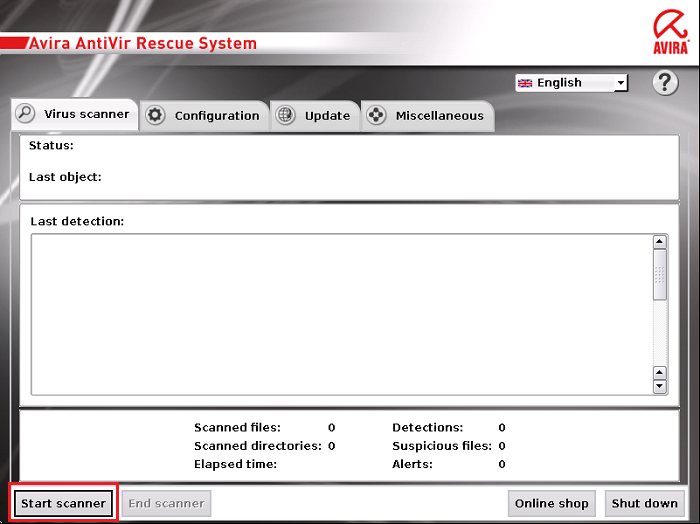The height and width of the screenshot is (524, 700).
Task: Click the "Last object:" label
Action: [65, 177]
